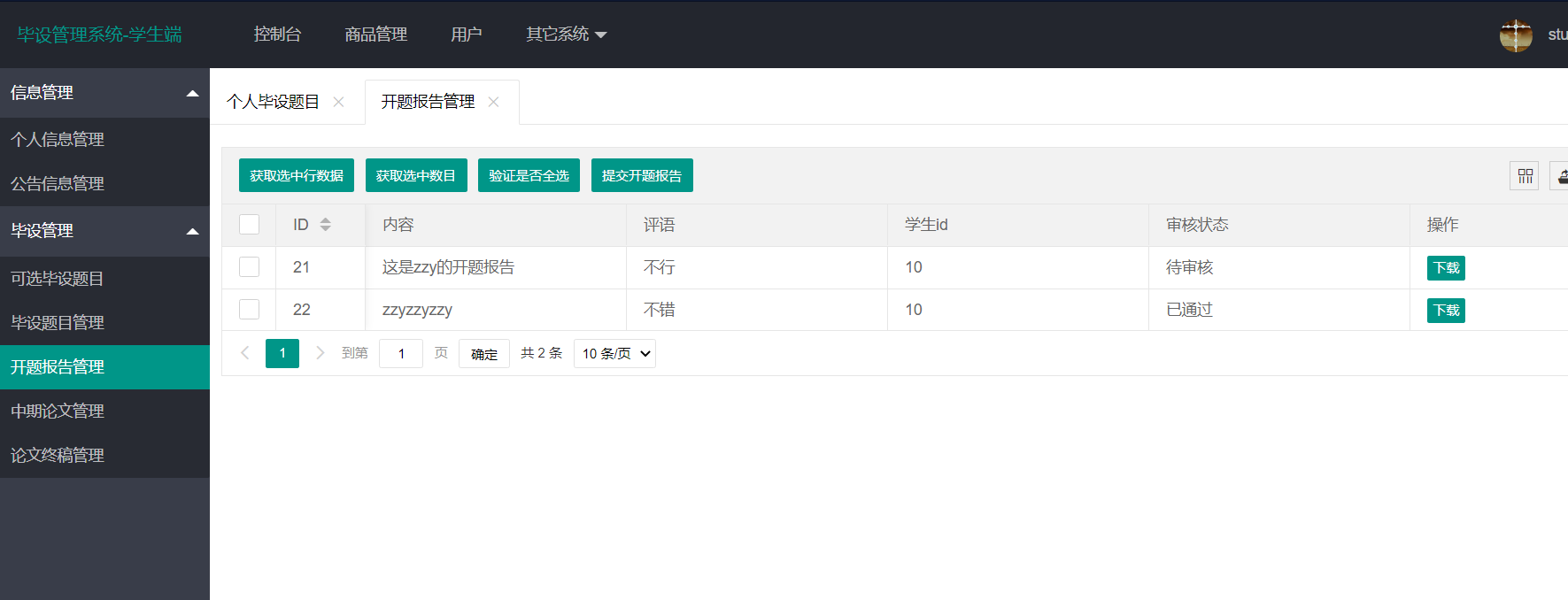Image resolution: width=1568 pixels, height=600 pixels.
Task: Switch to the 个人毕设题目 tab
Action: coord(273,102)
